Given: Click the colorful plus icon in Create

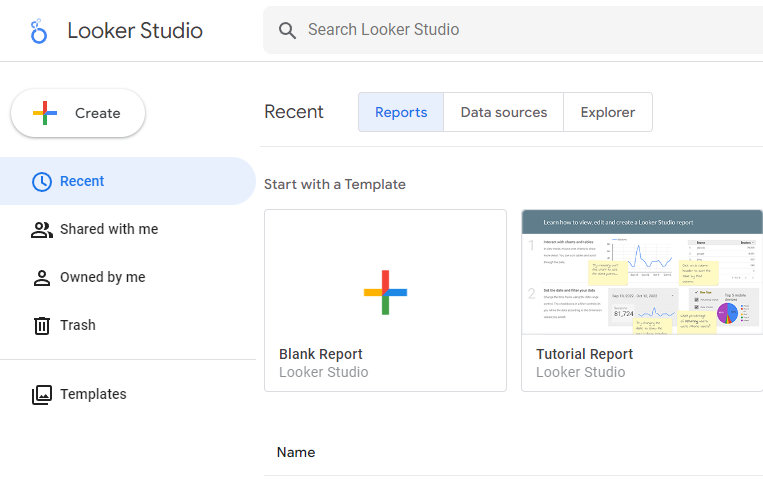Looking at the screenshot, I should 45,113.
